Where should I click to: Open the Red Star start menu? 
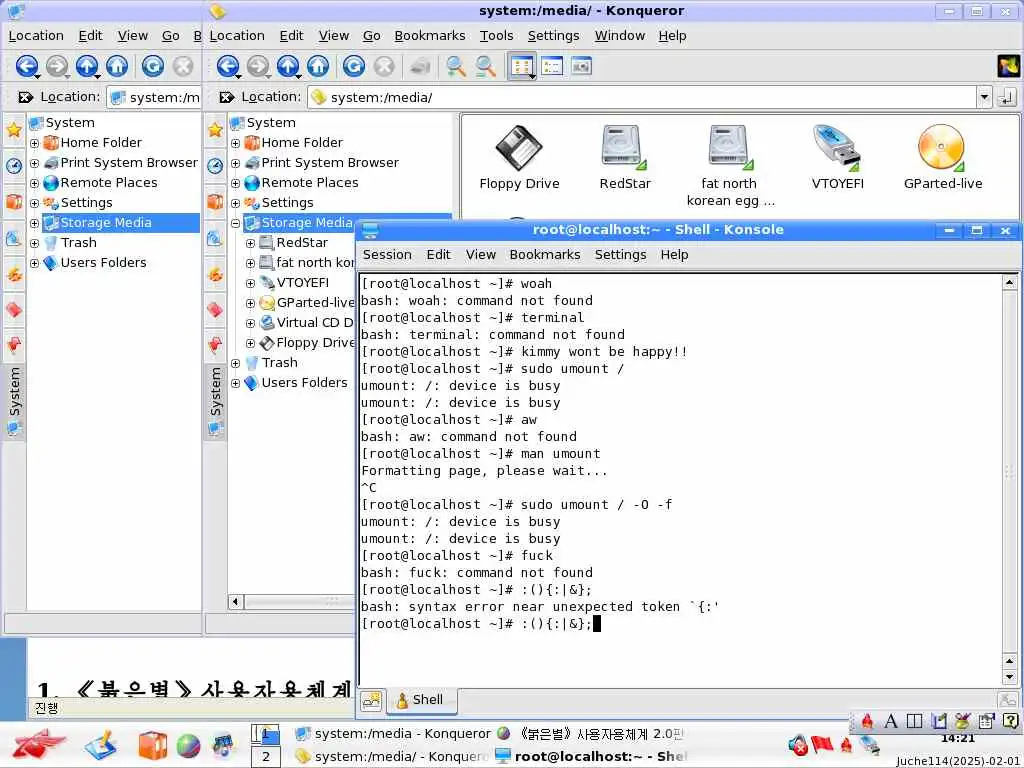(x=39, y=745)
